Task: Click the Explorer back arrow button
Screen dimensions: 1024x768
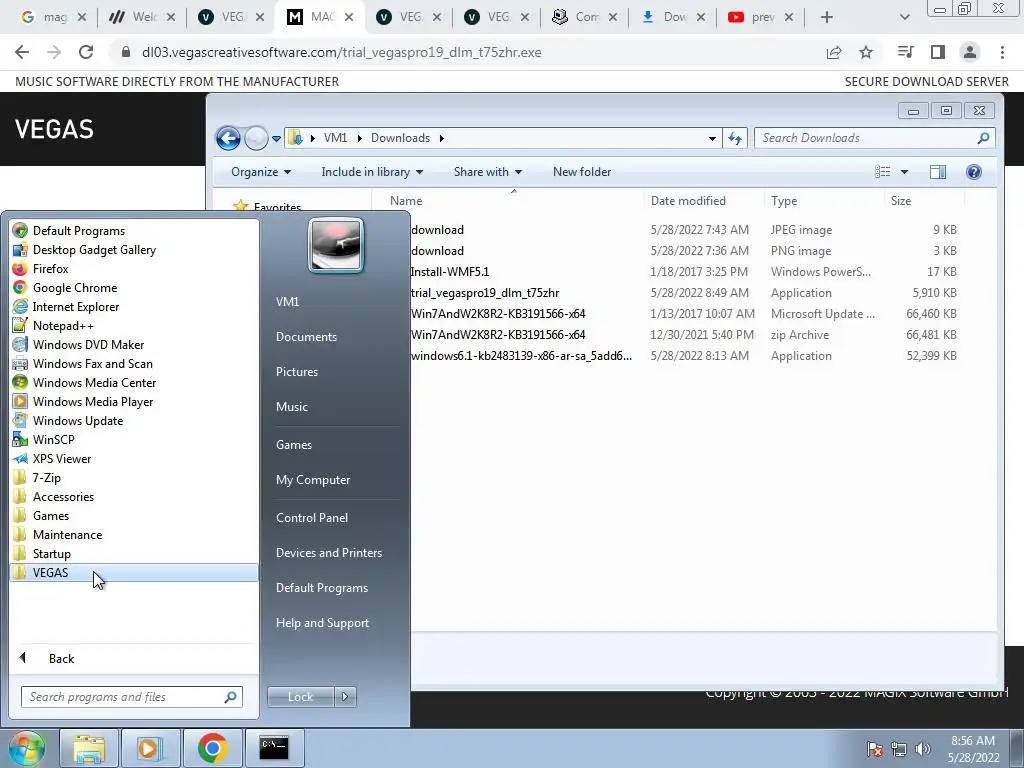Action: coord(228,138)
